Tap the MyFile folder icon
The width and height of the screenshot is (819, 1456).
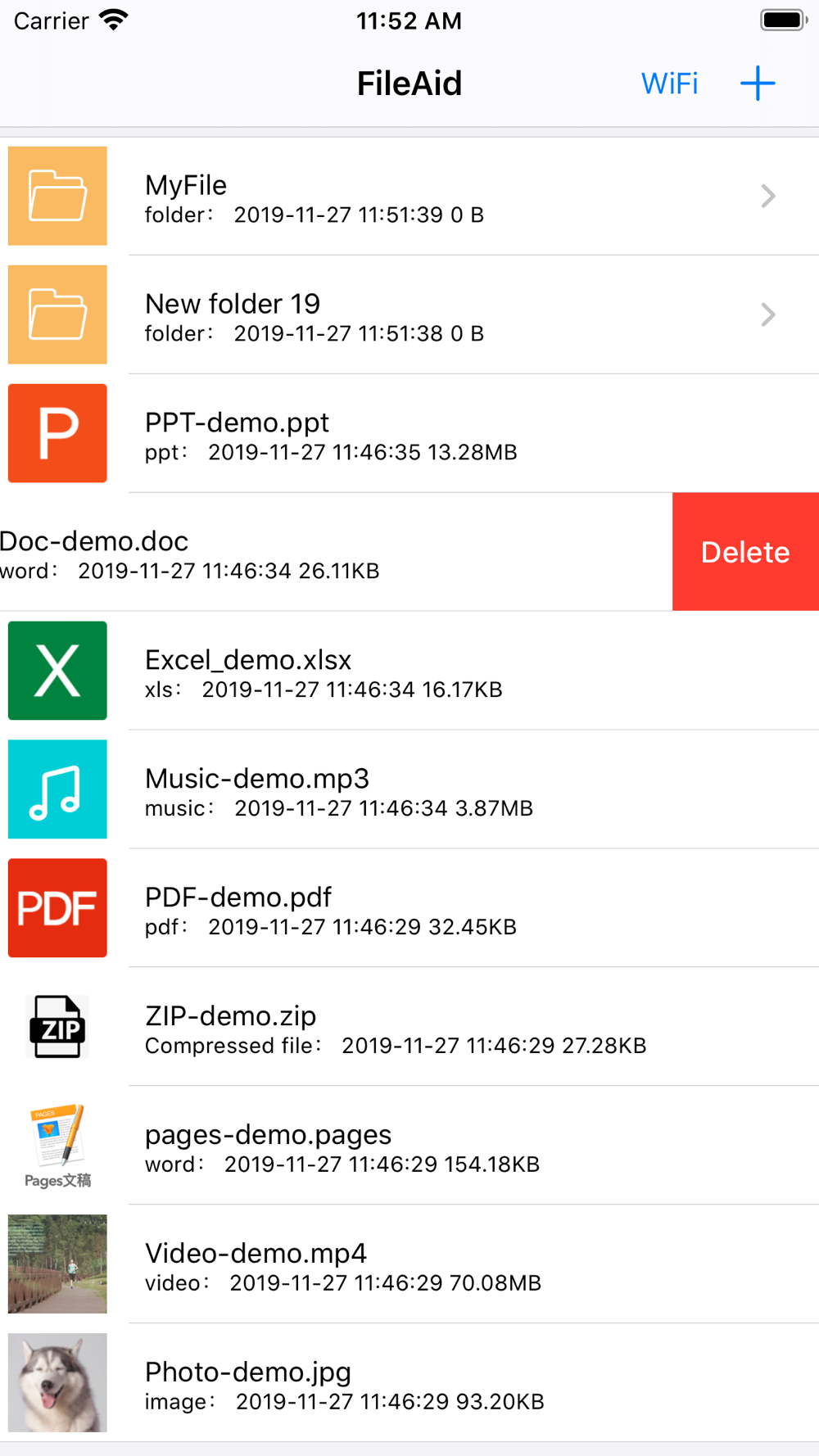57,196
